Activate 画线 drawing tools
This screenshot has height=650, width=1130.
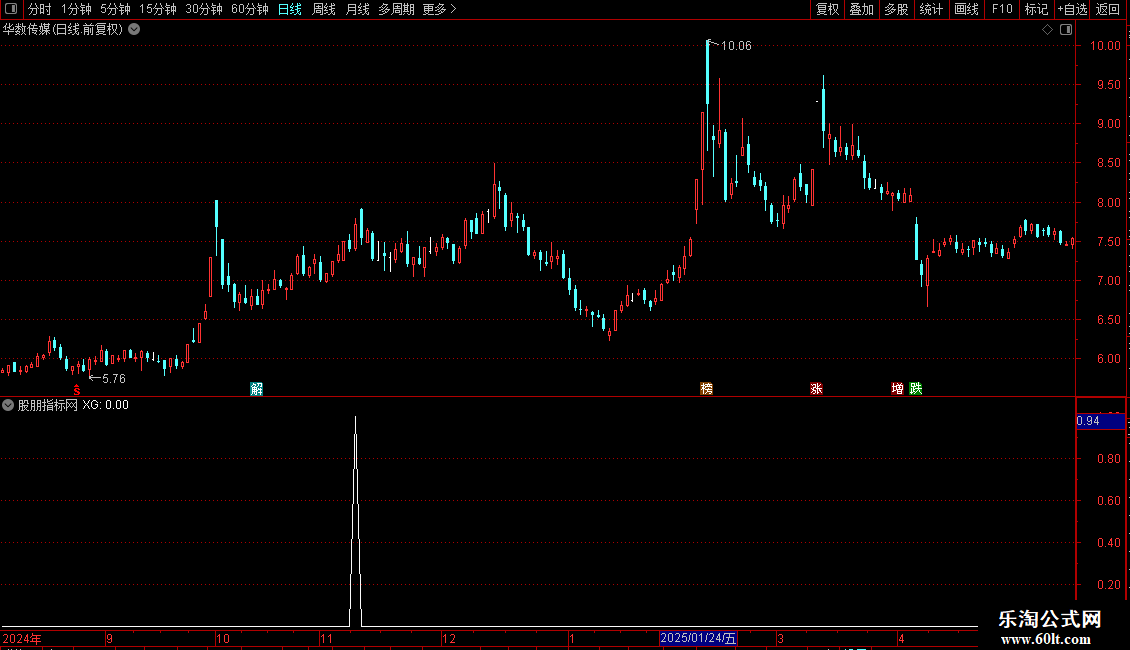pyautogui.click(x=966, y=9)
